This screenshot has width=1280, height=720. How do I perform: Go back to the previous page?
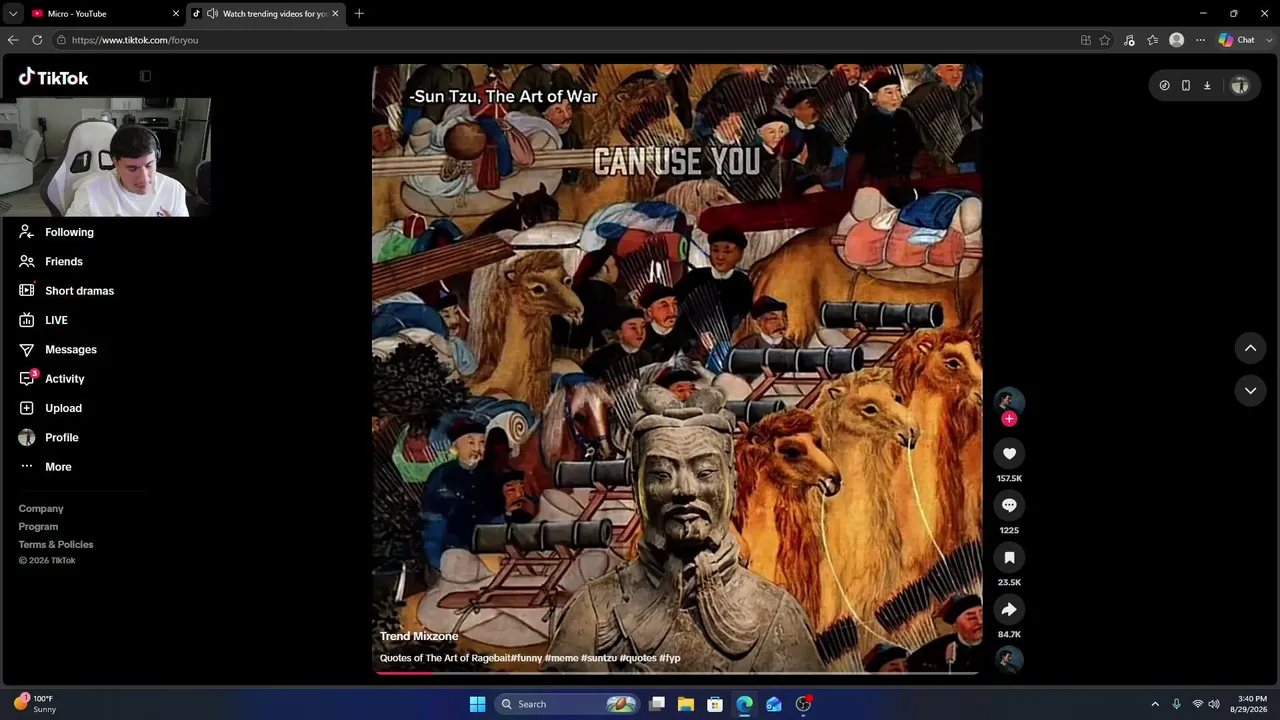[13, 40]
